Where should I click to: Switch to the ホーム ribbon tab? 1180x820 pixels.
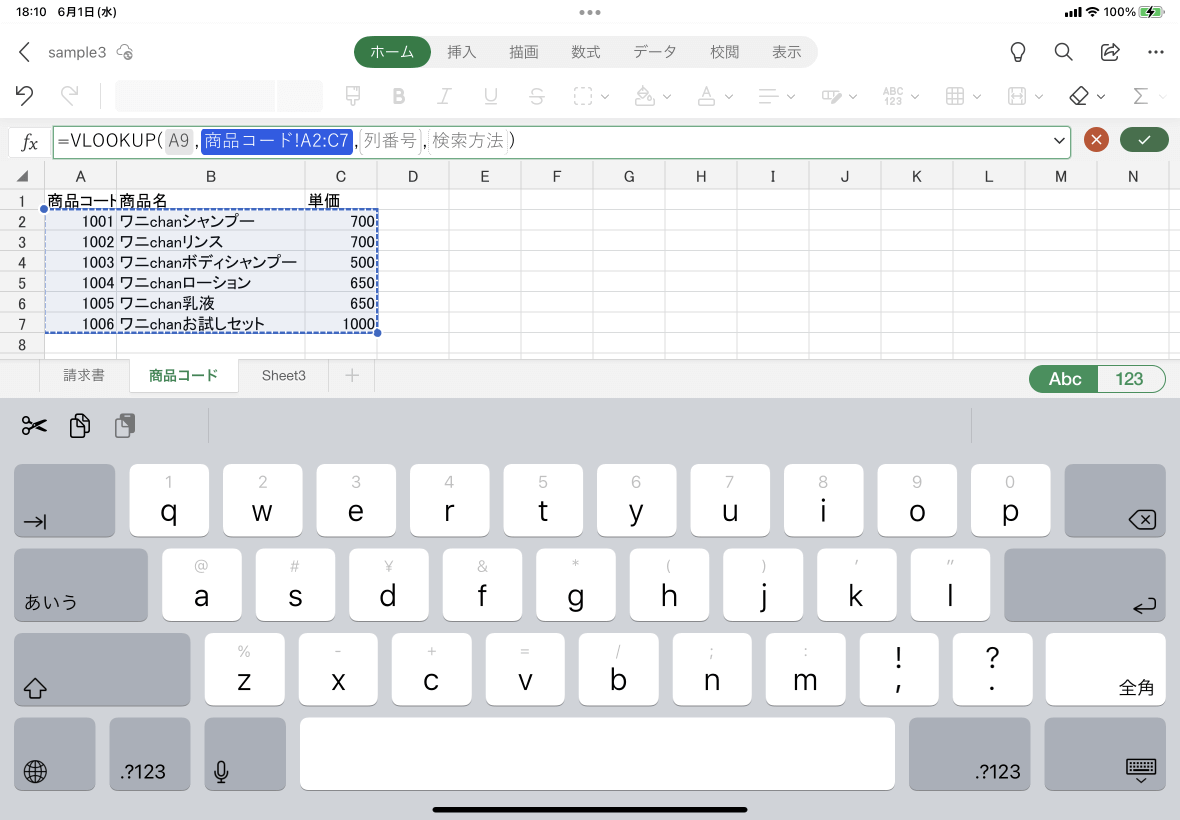coord(392,52)
